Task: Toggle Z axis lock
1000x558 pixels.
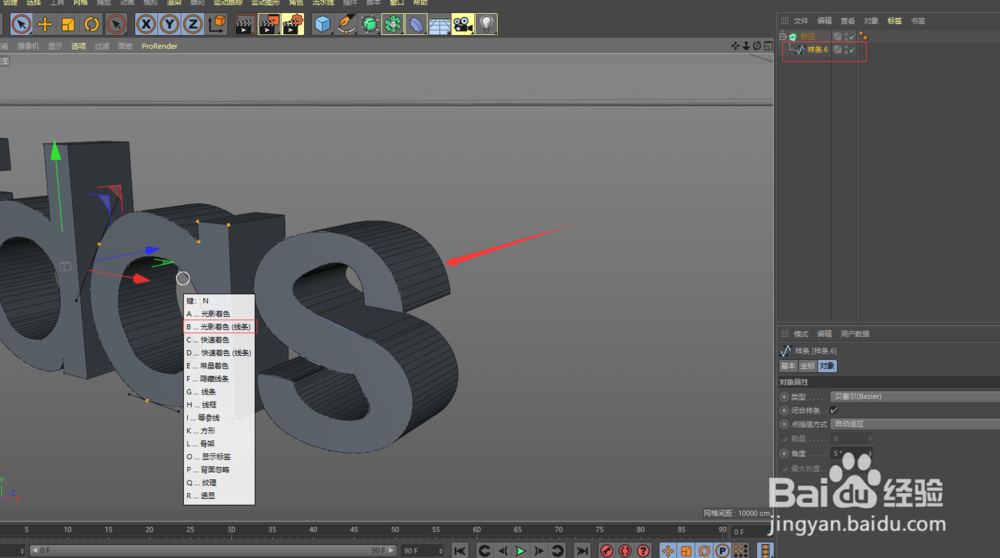Action: click(193, 24)
